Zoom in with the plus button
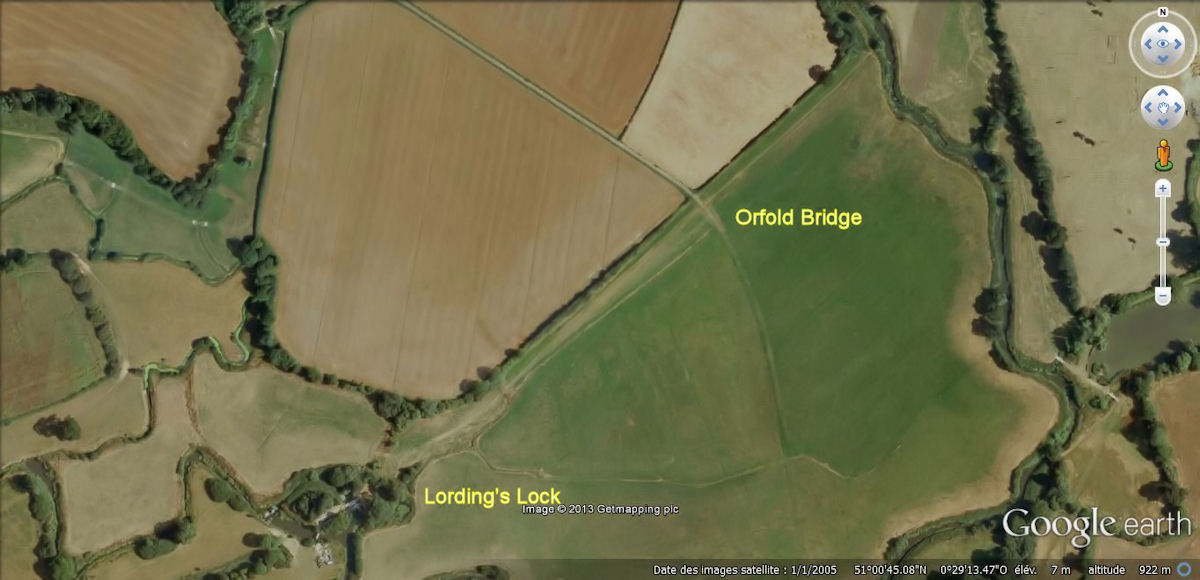Viewport: 1200px width, 580px height. click(1162, 188)
